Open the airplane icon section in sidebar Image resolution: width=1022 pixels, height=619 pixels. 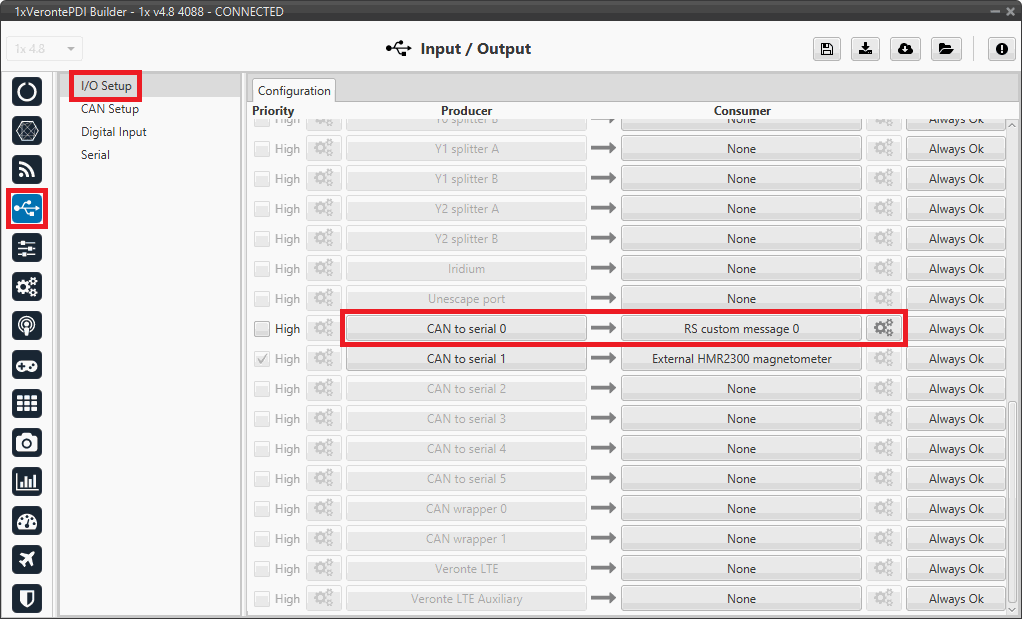click(x=27, y=559)
